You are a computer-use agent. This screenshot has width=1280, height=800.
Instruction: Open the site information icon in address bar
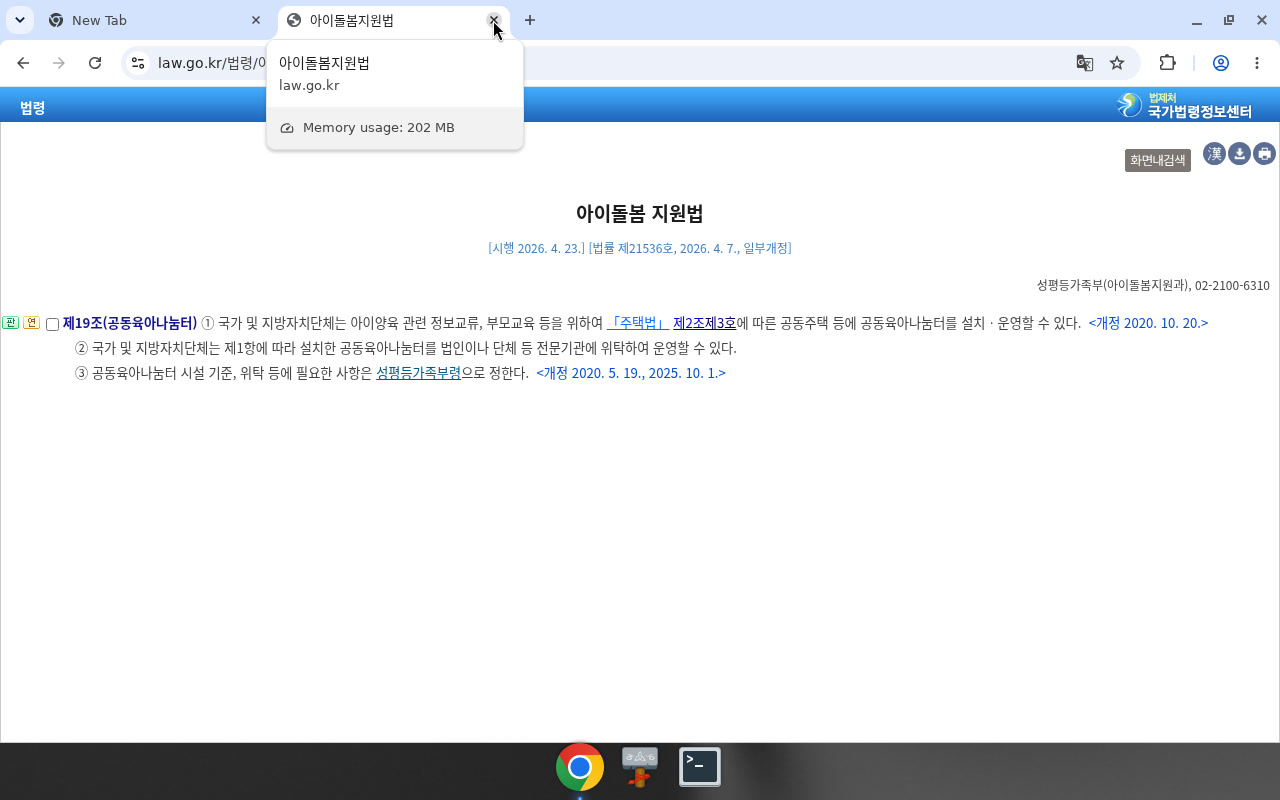pyautogui.click(x=138, y=63)
